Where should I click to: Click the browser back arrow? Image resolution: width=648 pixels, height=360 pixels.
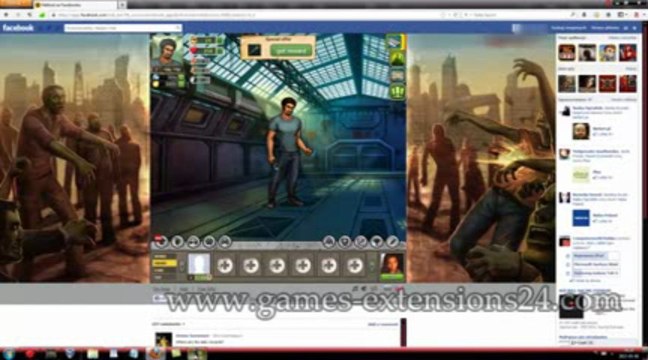(6, 15)
